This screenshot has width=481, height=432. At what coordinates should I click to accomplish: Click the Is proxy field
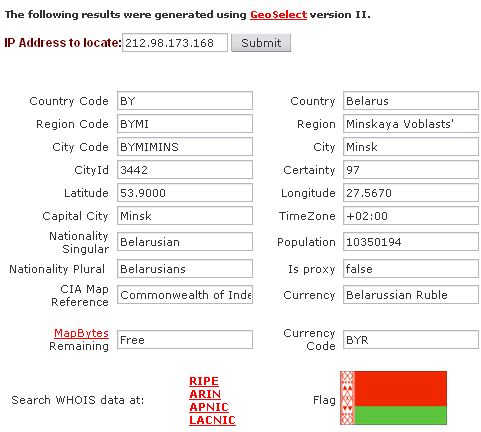click(x=411, y=269)
